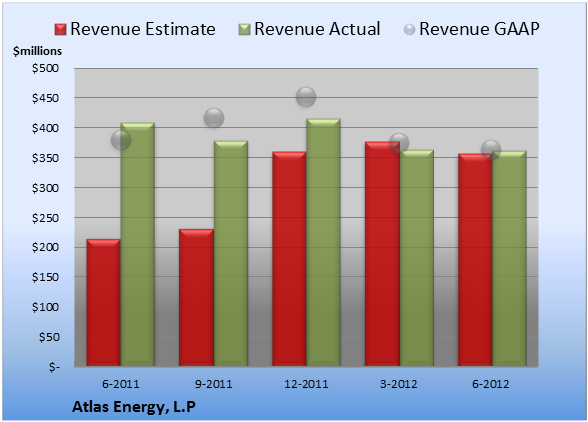Click the '$350' axis value

[45, 158]
